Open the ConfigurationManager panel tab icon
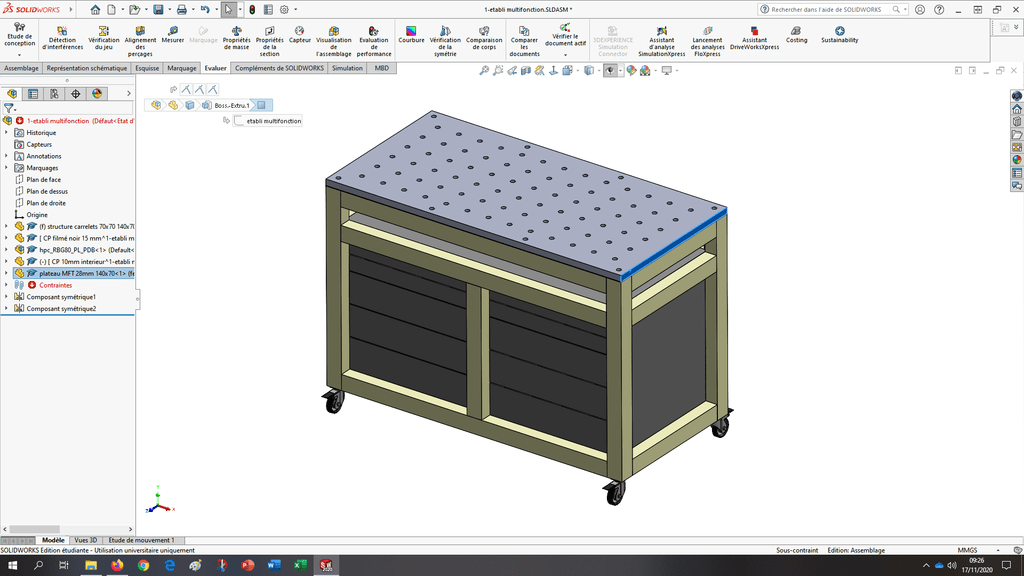The height and width of the screenshot is (576, 1024). (54, 94)
